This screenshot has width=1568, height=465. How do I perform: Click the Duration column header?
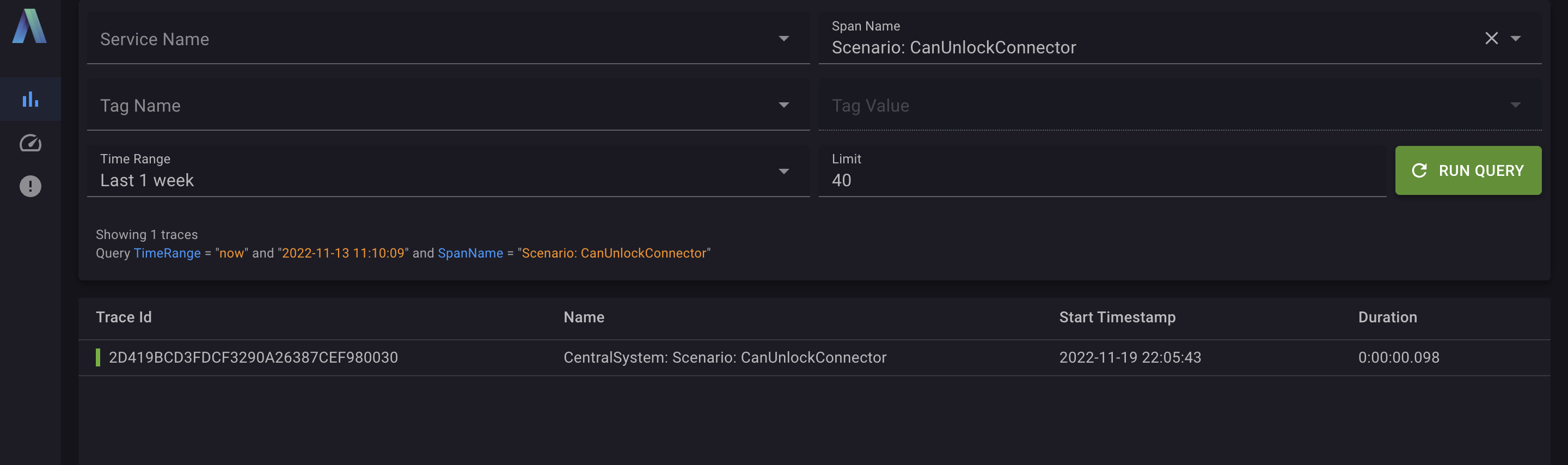click(1387, 317)
